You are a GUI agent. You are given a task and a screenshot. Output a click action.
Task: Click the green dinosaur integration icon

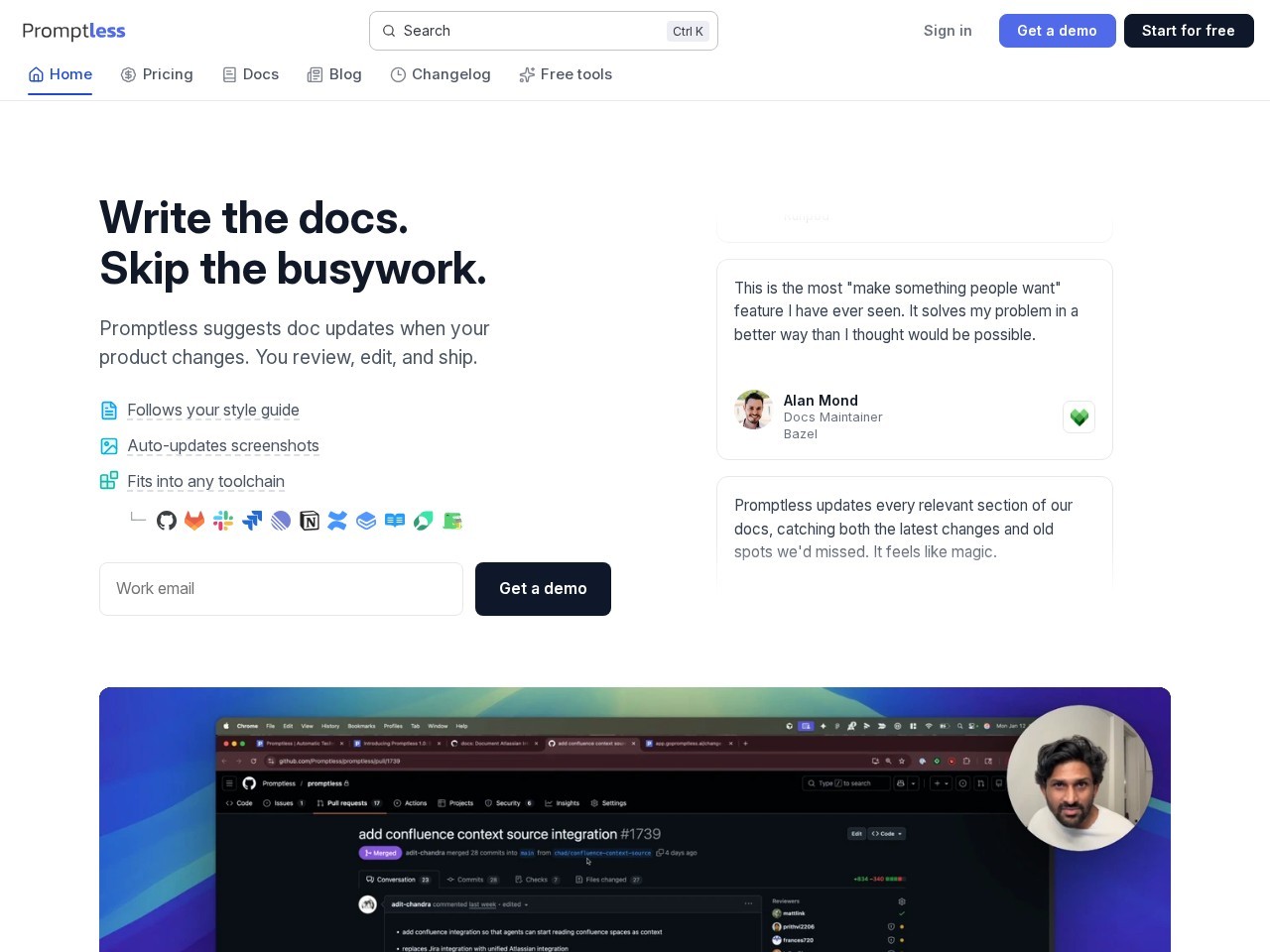click(452, 521)
